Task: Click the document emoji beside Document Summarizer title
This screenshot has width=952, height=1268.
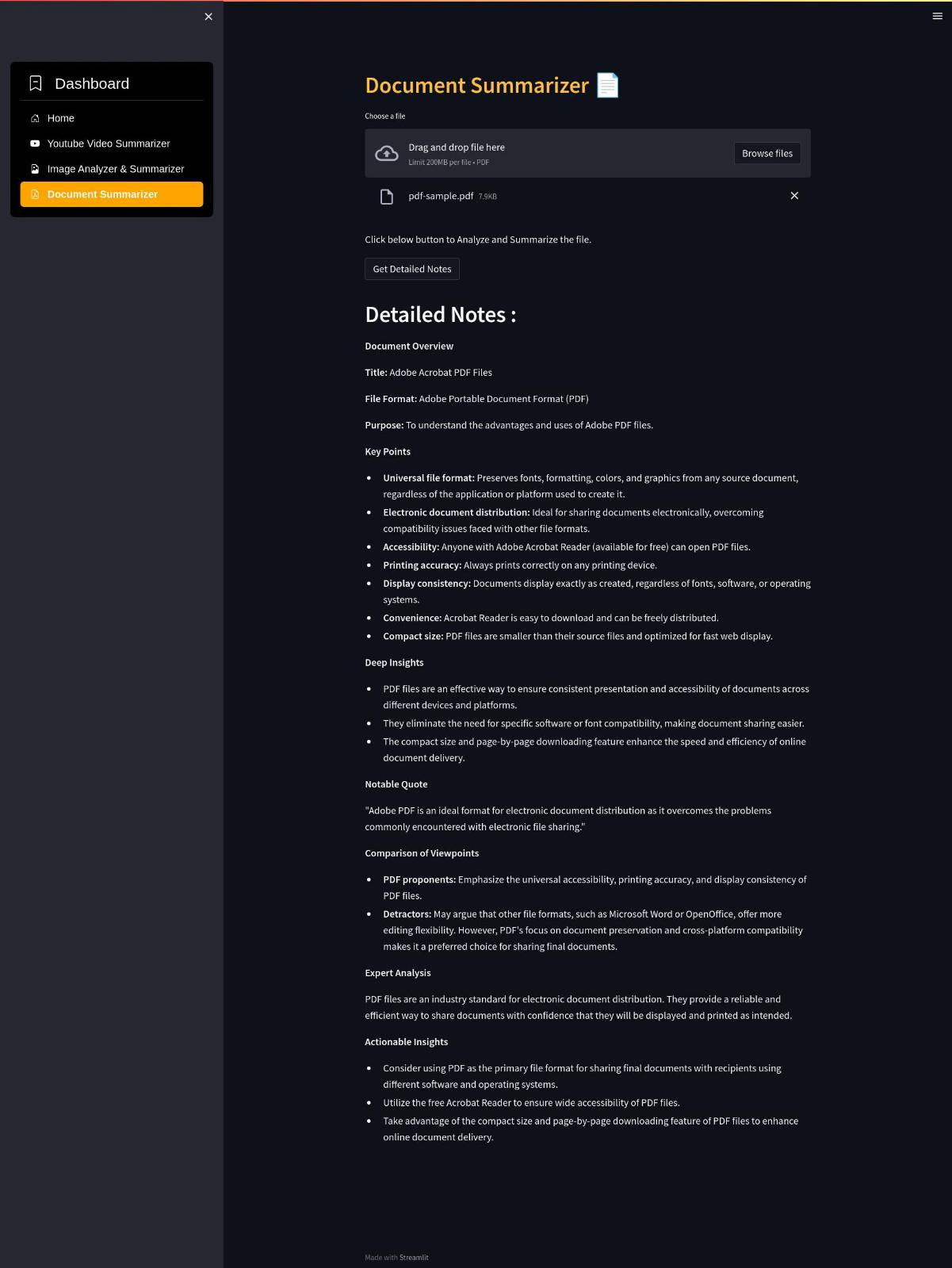Action: tap(607, 85)
